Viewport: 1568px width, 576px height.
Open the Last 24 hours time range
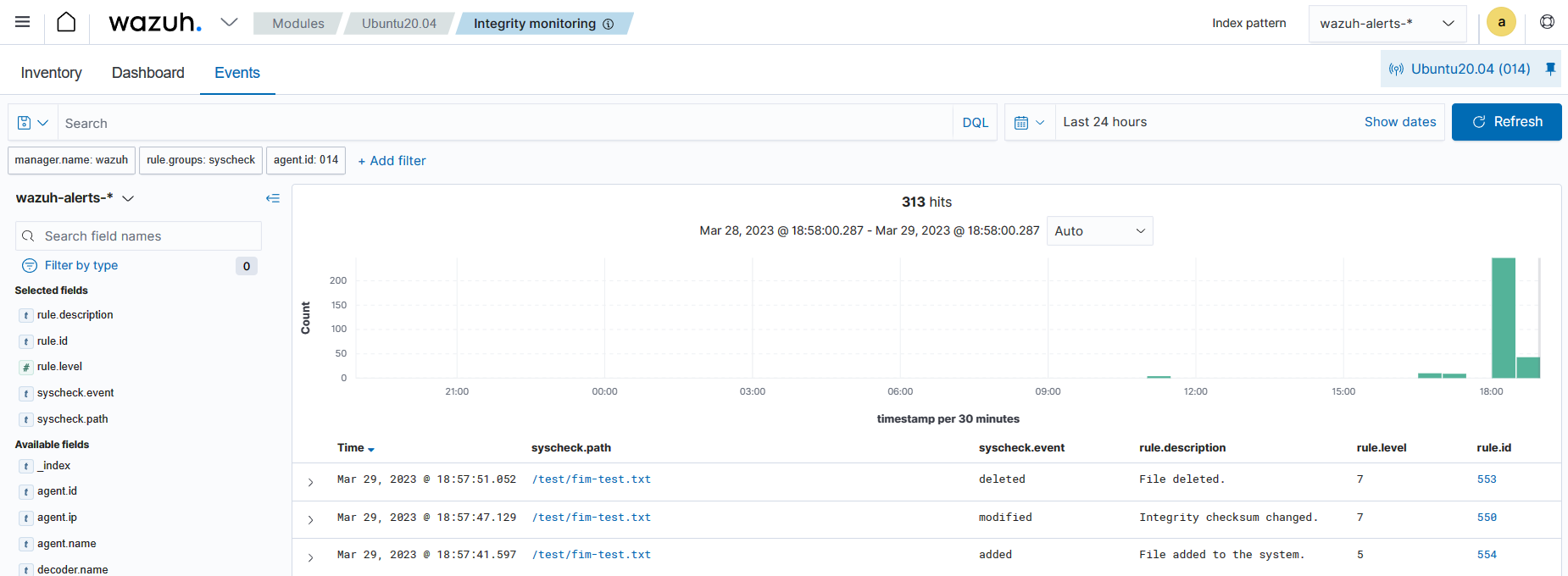pos(1104,122)
